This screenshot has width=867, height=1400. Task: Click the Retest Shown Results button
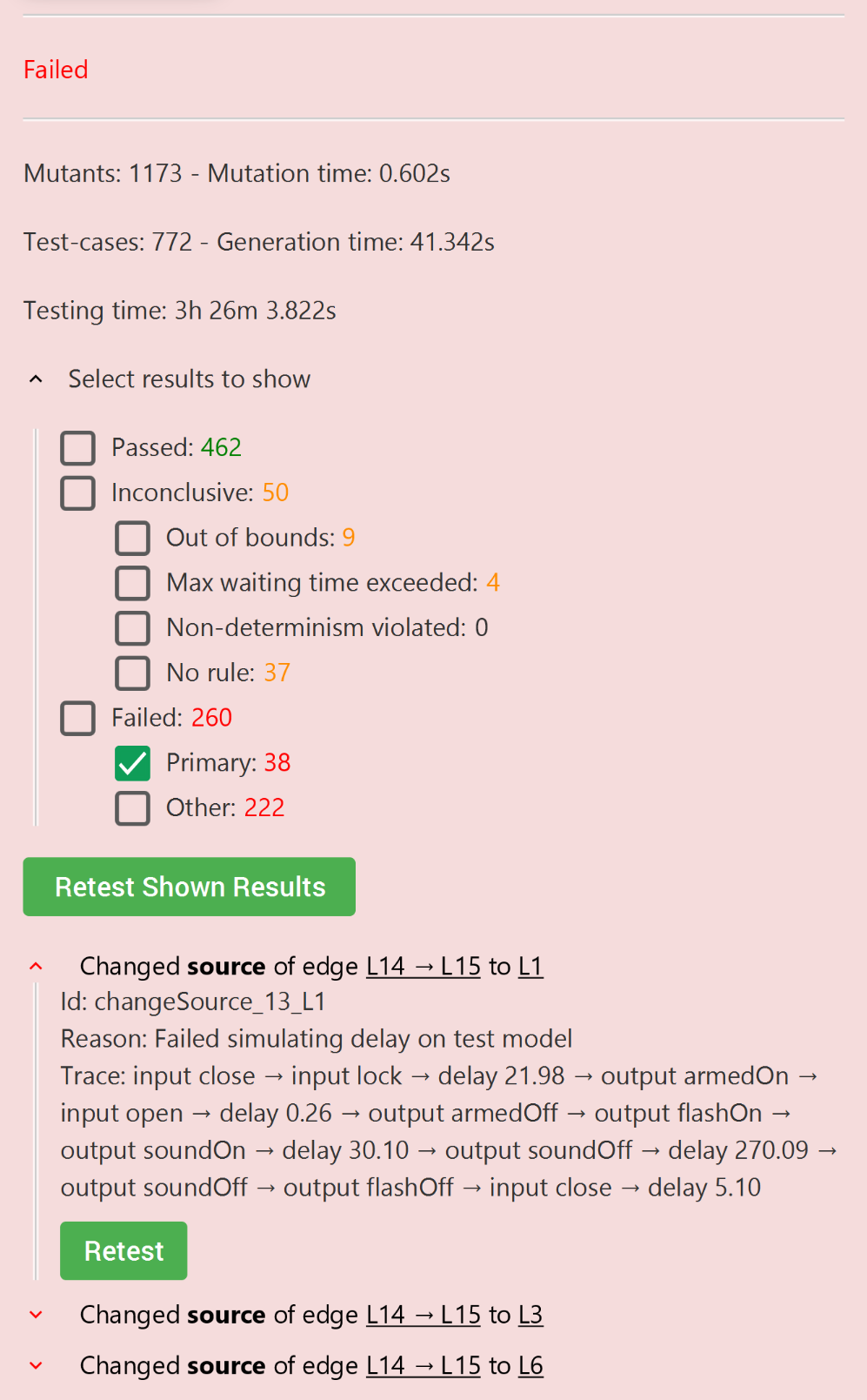(x=189, y=887)
